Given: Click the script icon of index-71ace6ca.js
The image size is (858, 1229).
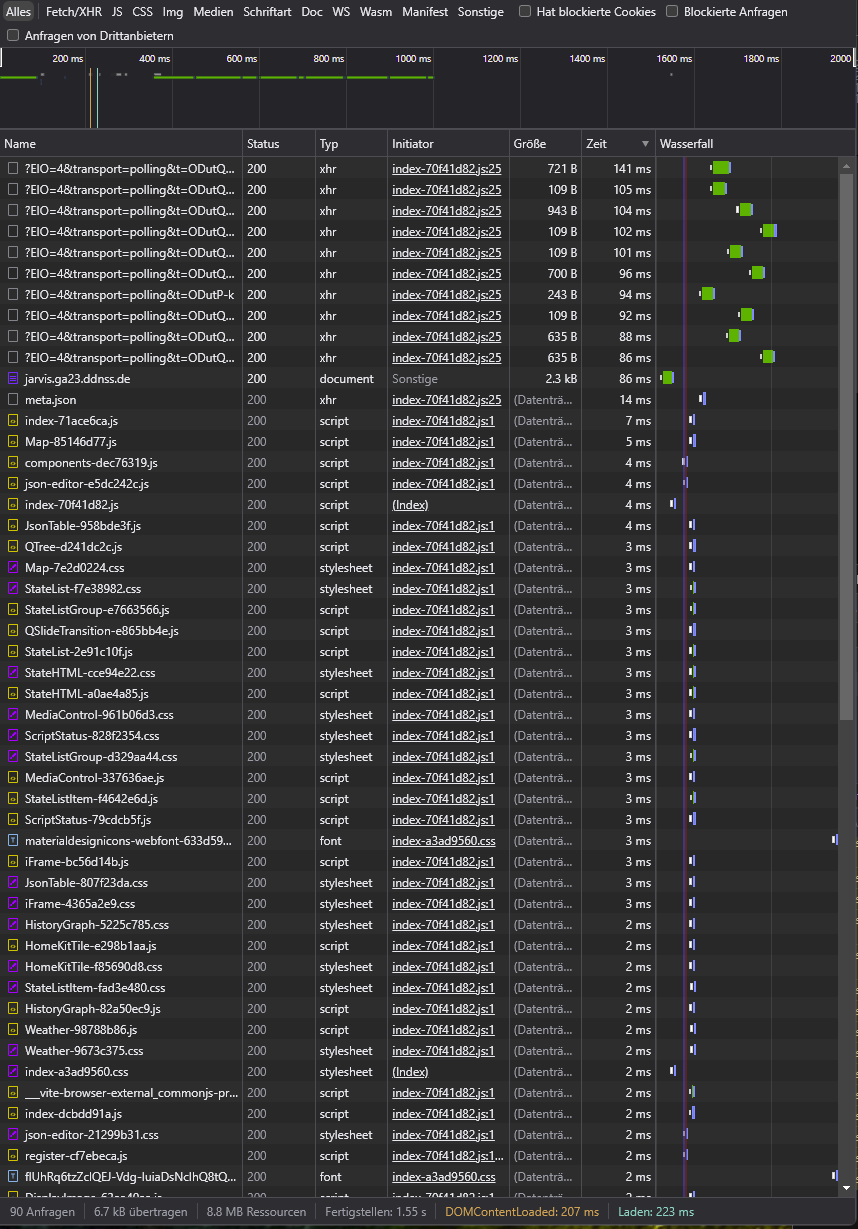Looking at the screenshot, I should click(13, 421).
